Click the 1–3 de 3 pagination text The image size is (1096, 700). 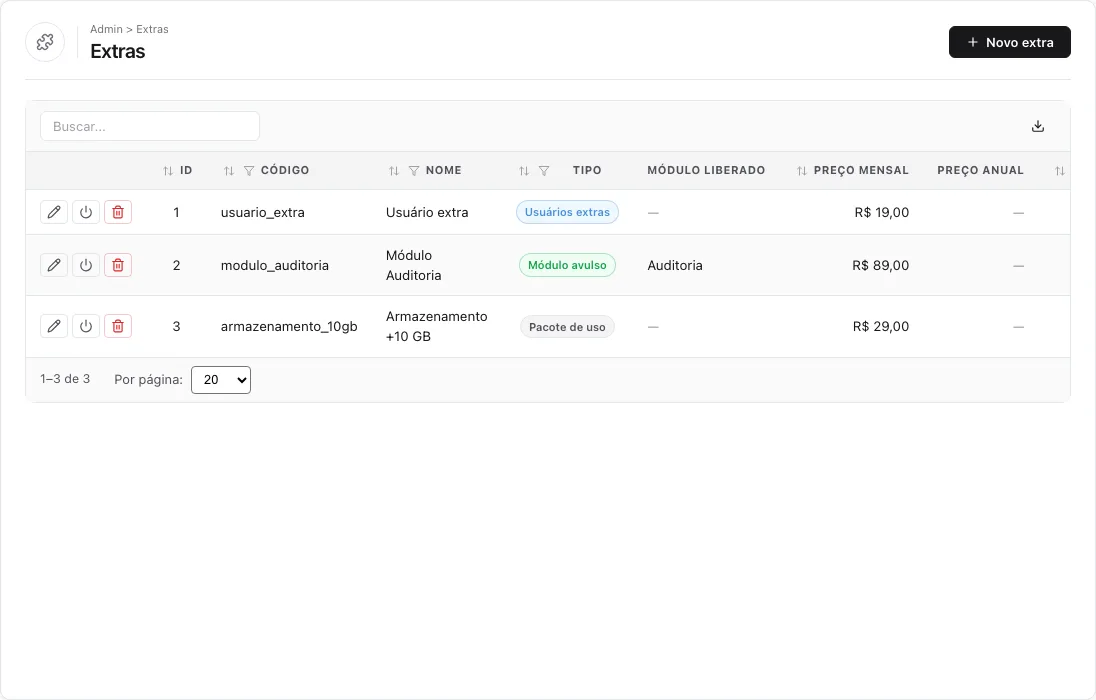click(65, 378)
